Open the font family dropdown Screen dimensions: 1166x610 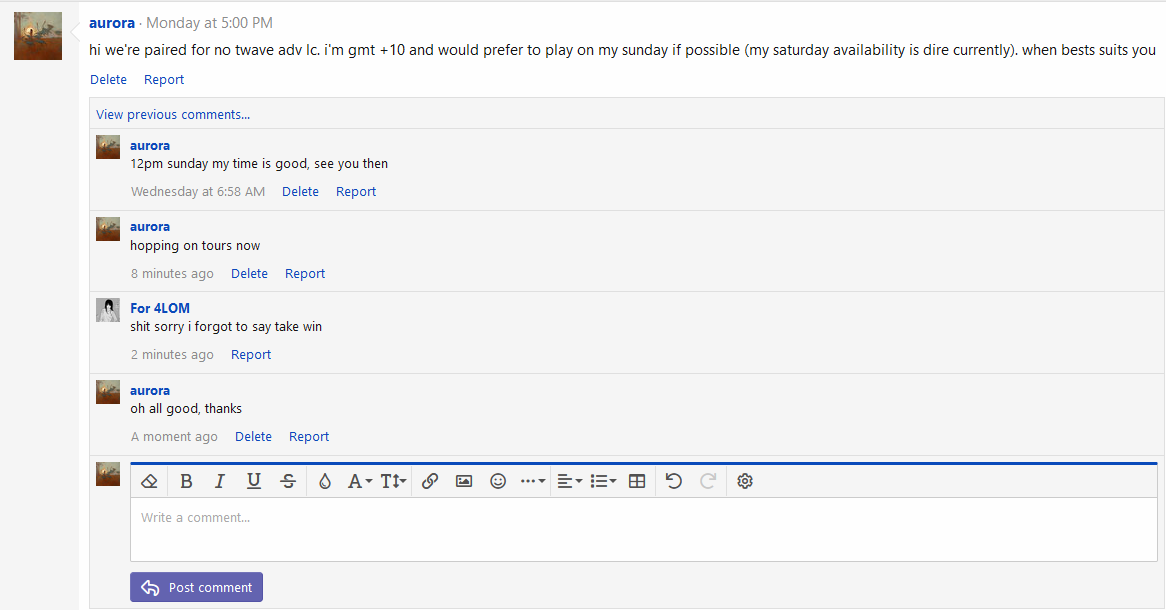click(359, 481)
